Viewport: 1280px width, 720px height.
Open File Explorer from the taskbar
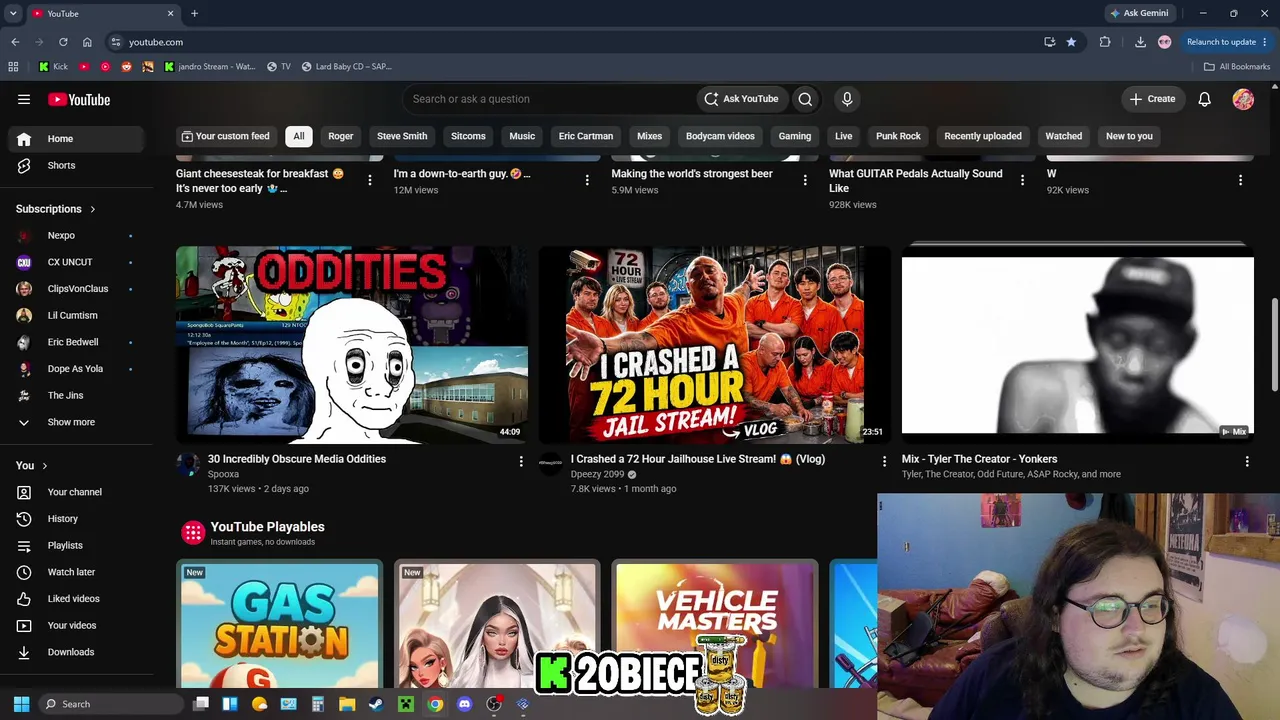(x=347, y=704)
